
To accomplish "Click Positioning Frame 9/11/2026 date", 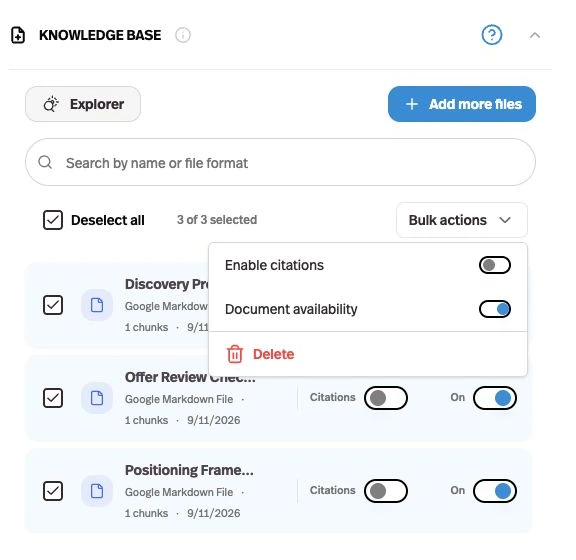I will pos(214,513).
